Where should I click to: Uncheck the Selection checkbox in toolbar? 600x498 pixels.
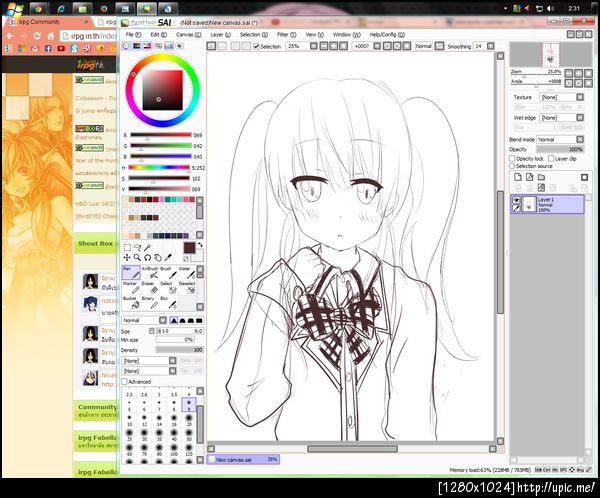(256, 46)
